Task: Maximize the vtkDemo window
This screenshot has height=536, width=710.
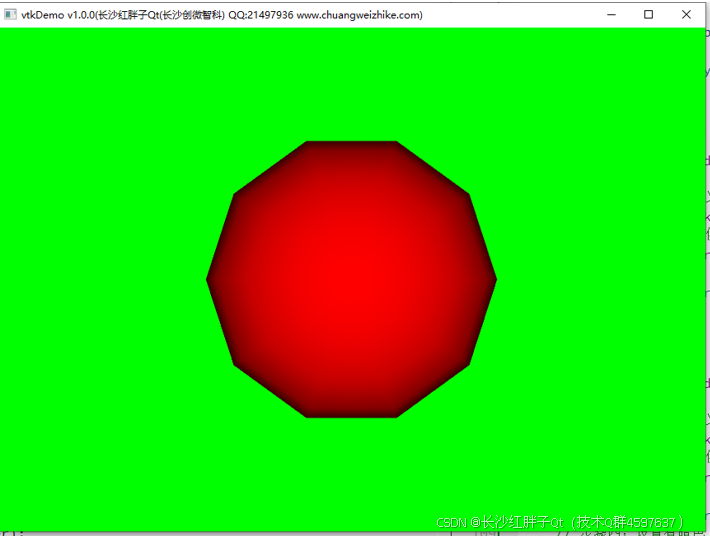Action: click(649, 15)
